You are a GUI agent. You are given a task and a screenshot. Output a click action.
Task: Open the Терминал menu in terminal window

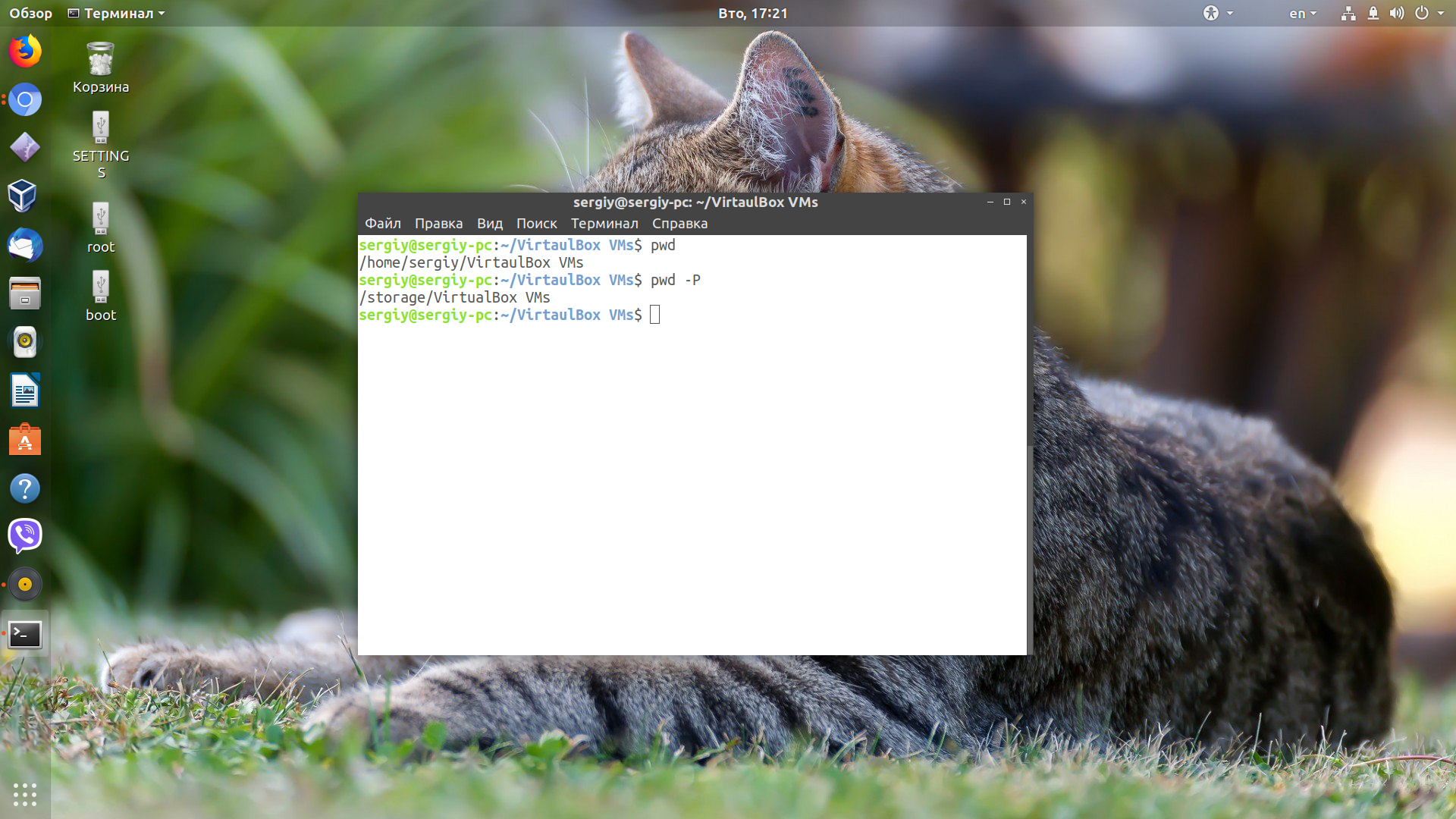[604, 224]
